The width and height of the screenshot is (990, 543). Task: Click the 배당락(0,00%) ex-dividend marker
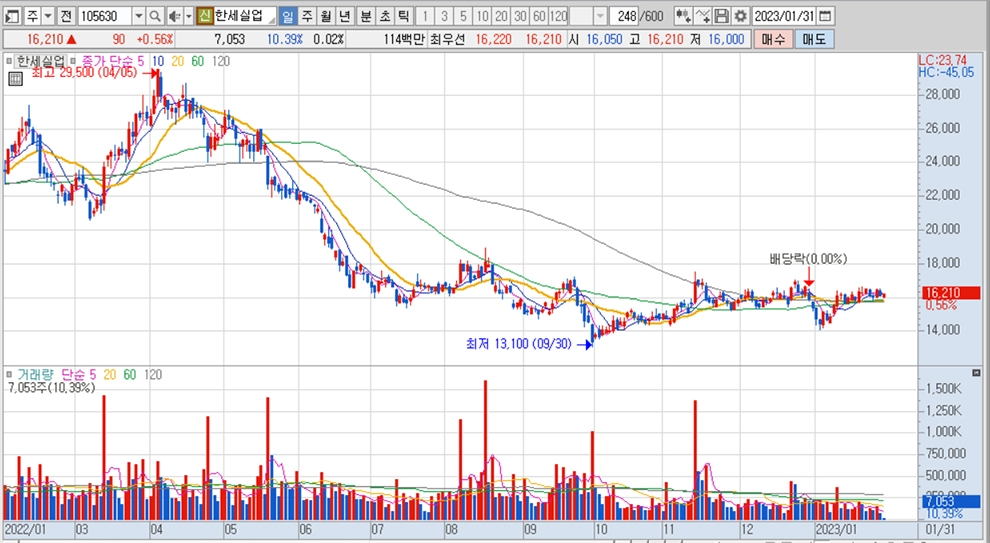(808, 259)
